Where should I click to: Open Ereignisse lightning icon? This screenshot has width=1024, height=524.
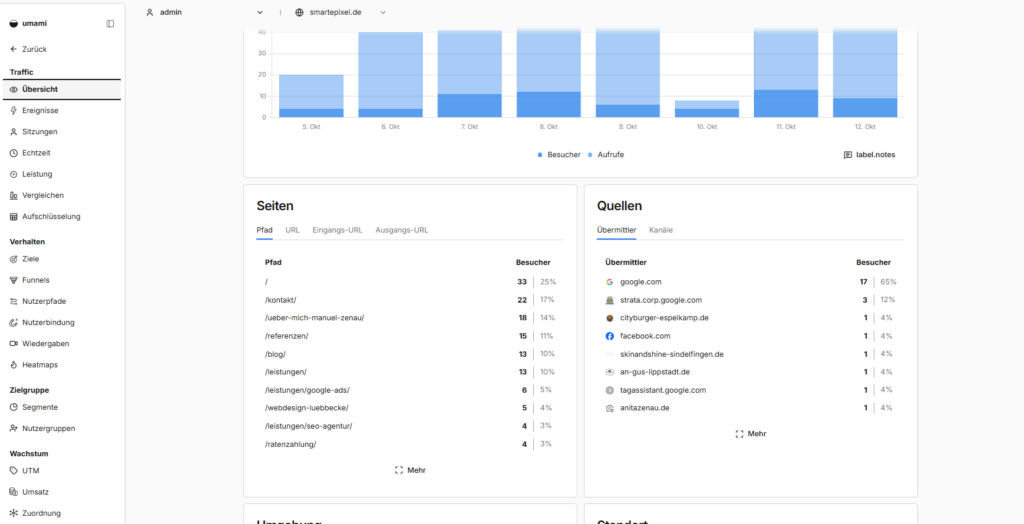pos(14,110)
